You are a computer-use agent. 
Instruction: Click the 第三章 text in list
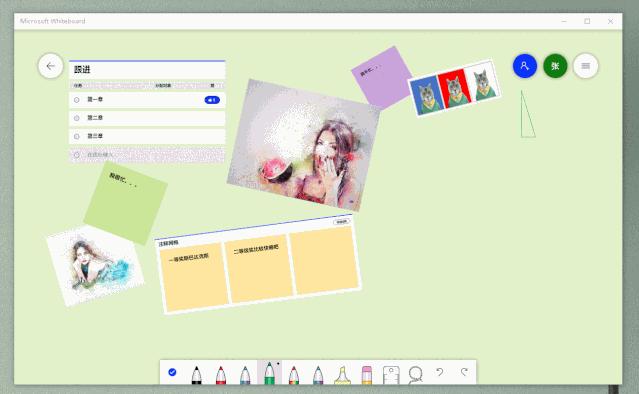(x=95, y=136)
